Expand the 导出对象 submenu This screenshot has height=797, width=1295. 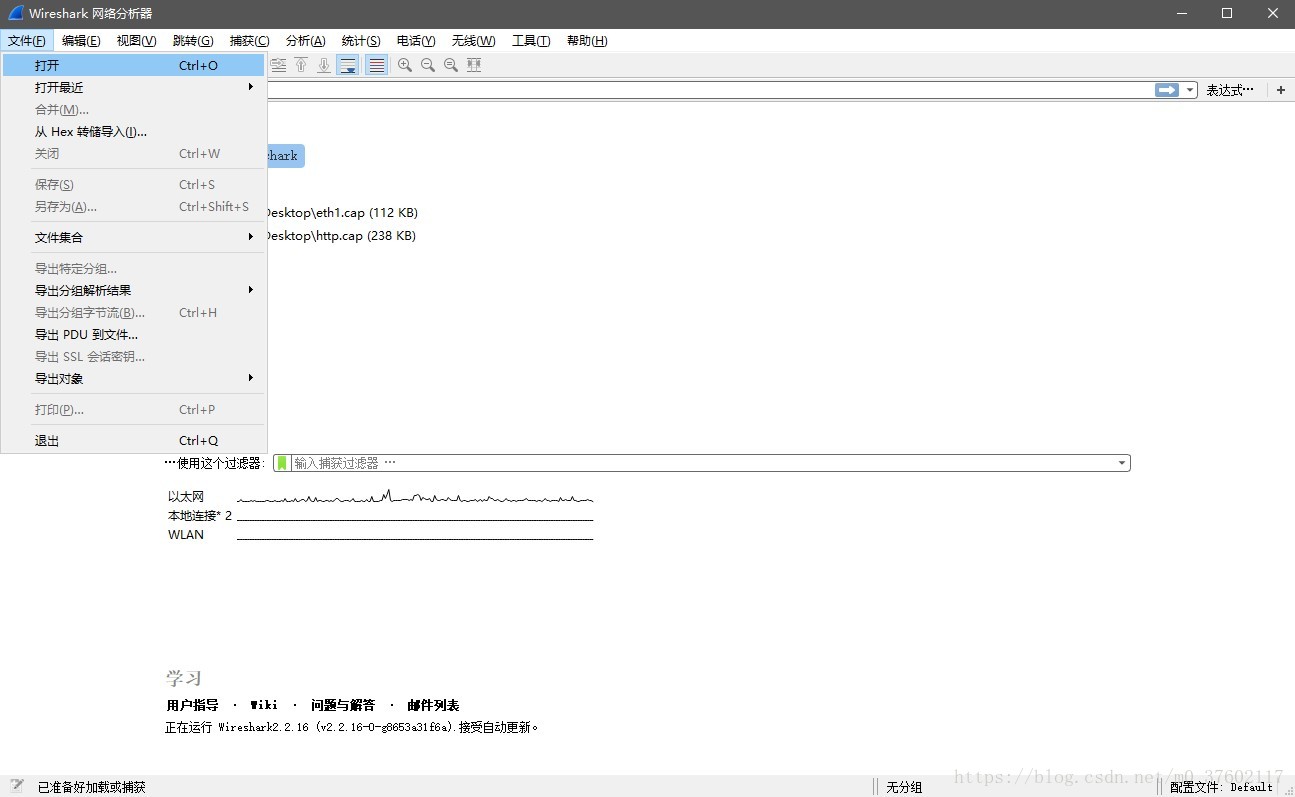(x=134, y=378)
